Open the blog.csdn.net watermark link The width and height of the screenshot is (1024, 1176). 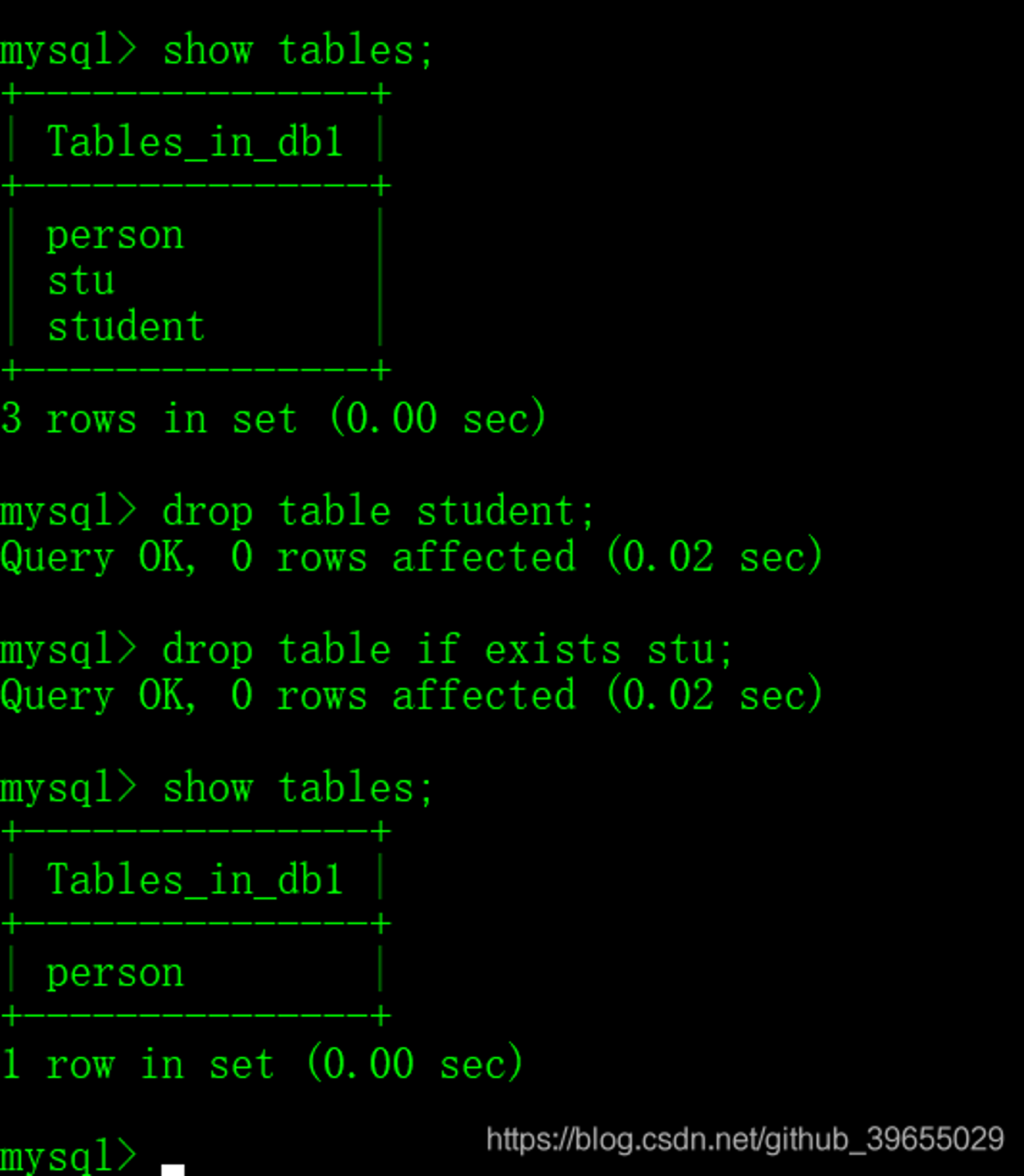click(x=745, y=1140)
